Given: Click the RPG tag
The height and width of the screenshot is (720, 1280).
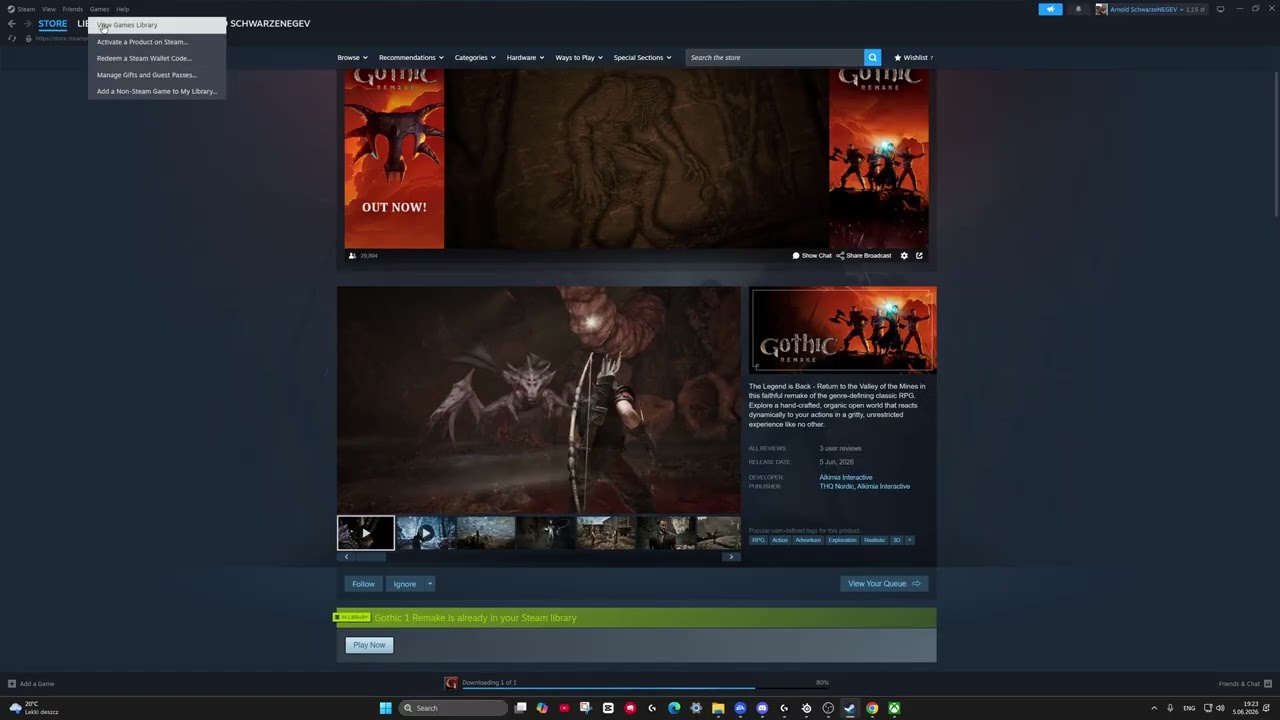Looking at the screenshot, I should pos(758,540).
